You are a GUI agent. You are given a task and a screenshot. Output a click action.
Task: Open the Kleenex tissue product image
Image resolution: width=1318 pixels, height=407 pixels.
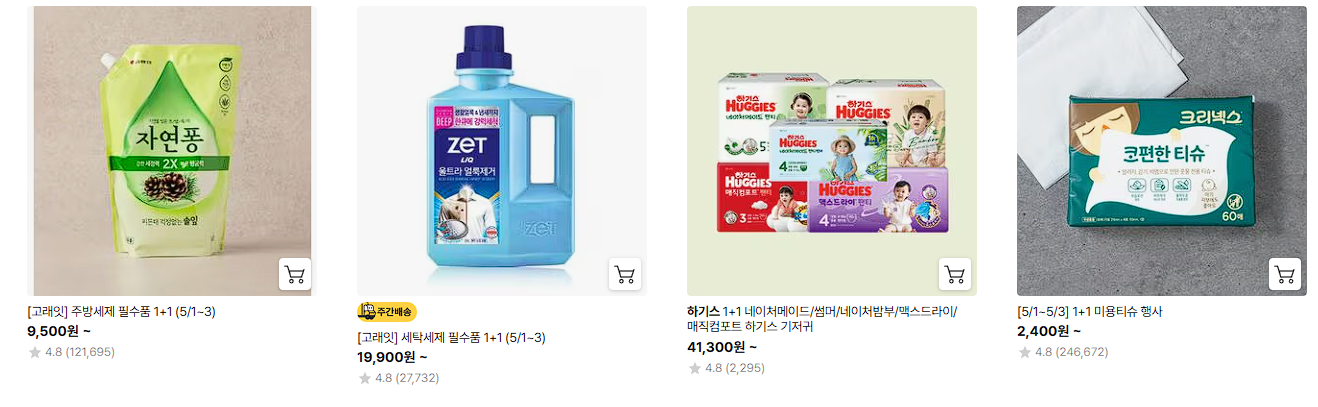point(1162,151)
